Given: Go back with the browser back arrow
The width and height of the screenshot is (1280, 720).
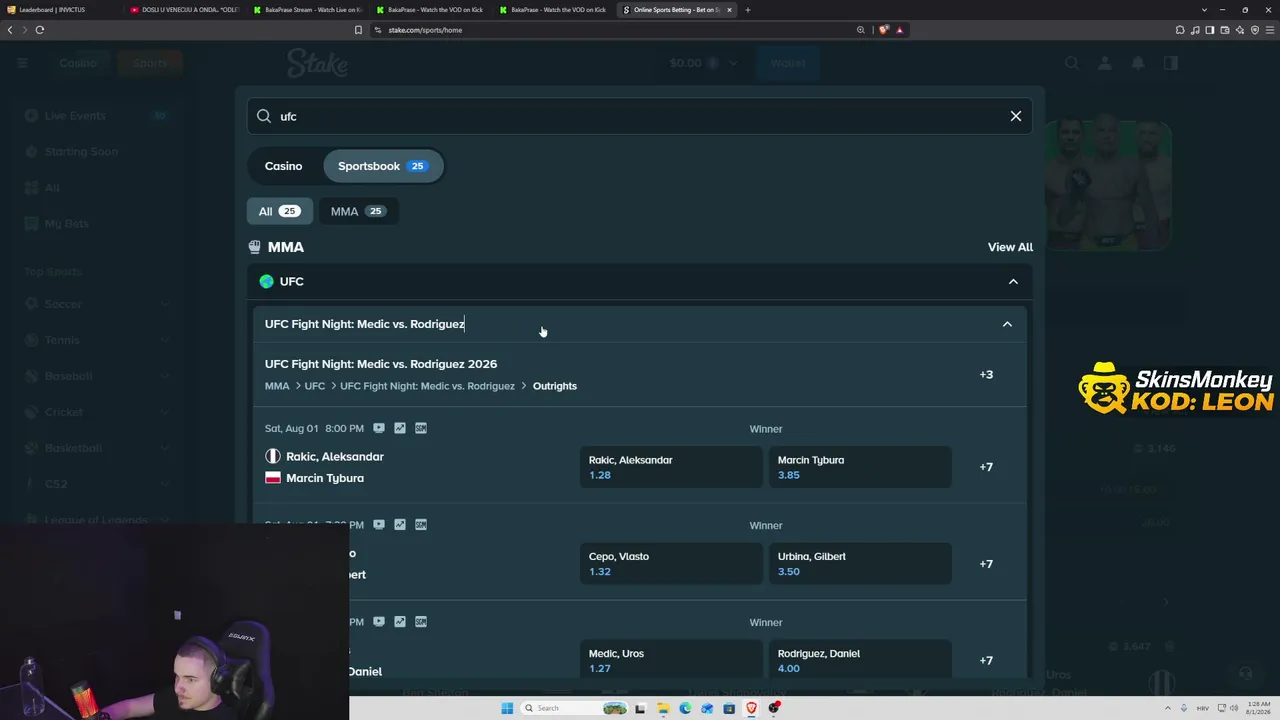Looking at the screenshot, I should (x=10, y=30).
